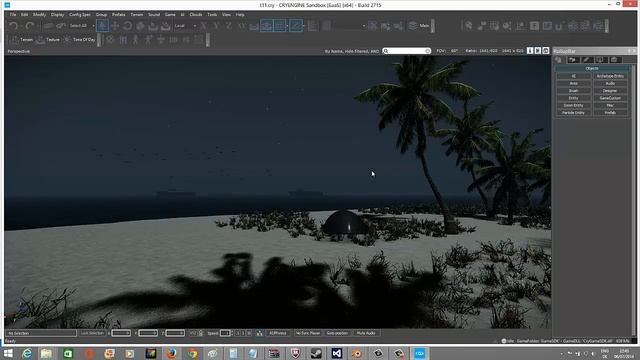
Task: Click the Brush object button
Action: 573,91
